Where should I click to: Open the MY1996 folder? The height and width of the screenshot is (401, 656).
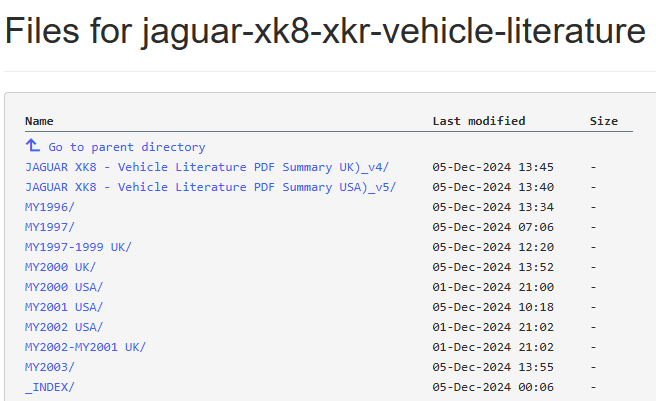click(x=49, y=207)
